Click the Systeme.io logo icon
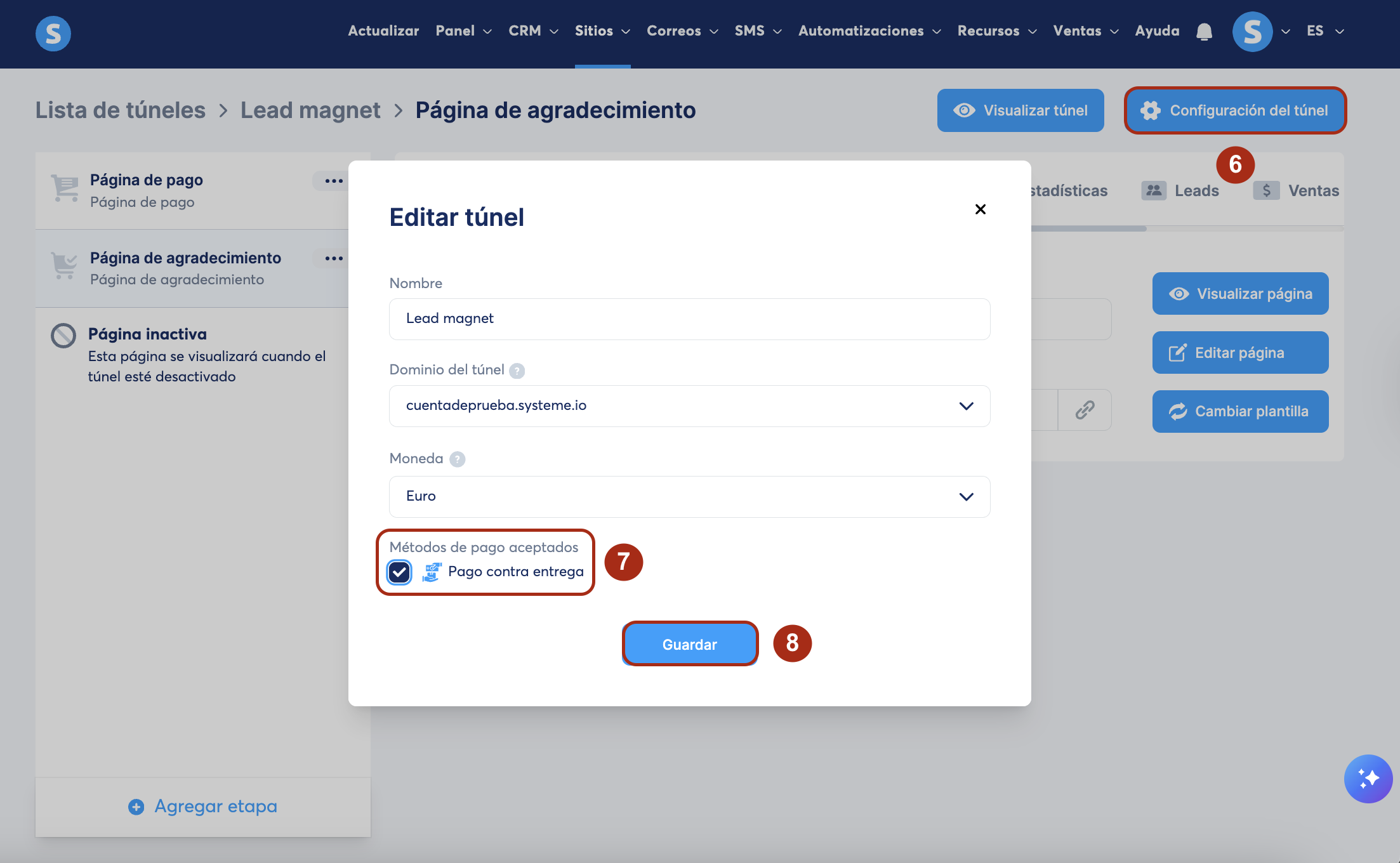This screenshot has width=1400, height=863. (x=53, y=33)
